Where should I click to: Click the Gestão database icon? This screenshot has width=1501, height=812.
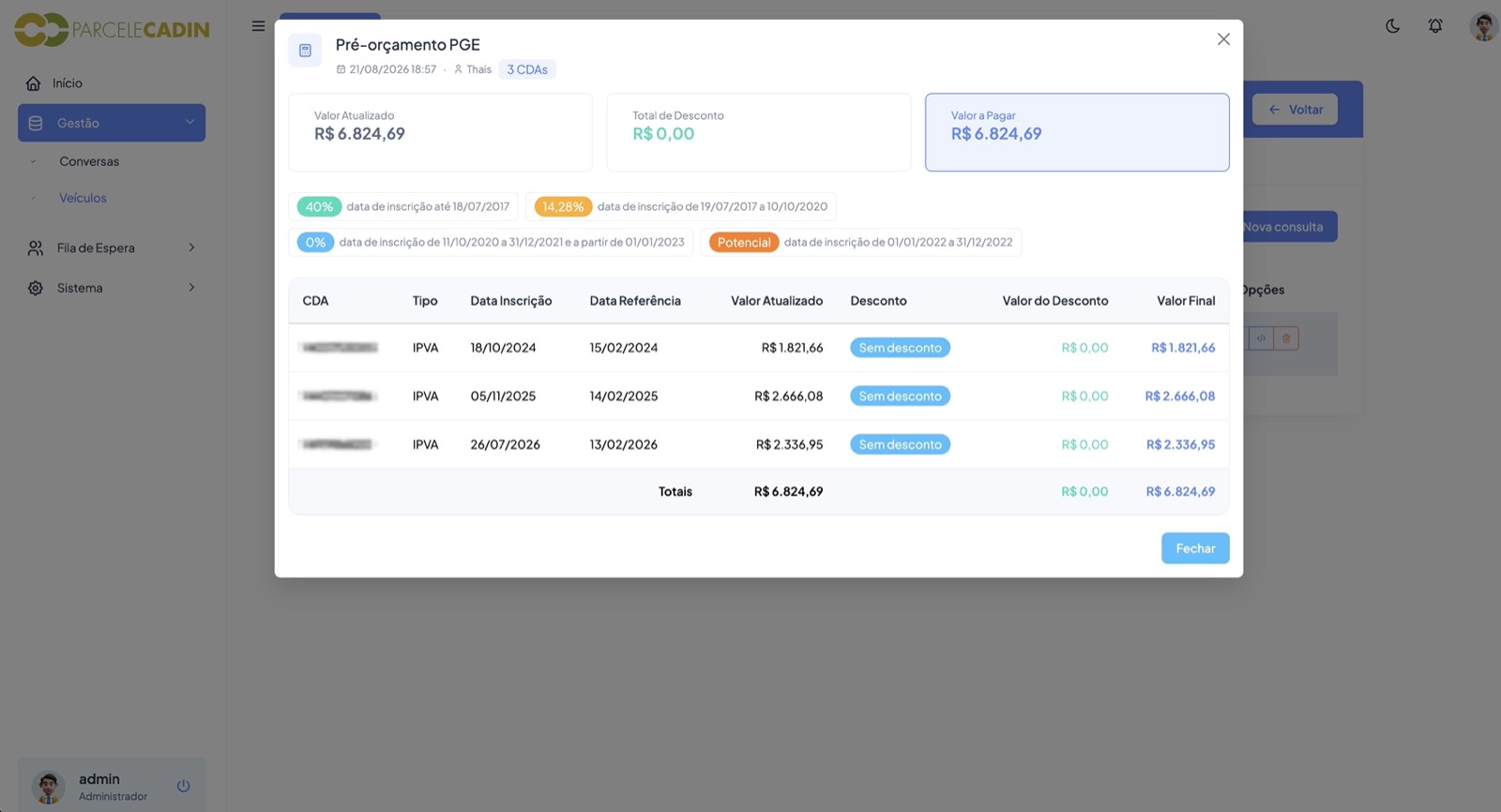coord(36,123)
